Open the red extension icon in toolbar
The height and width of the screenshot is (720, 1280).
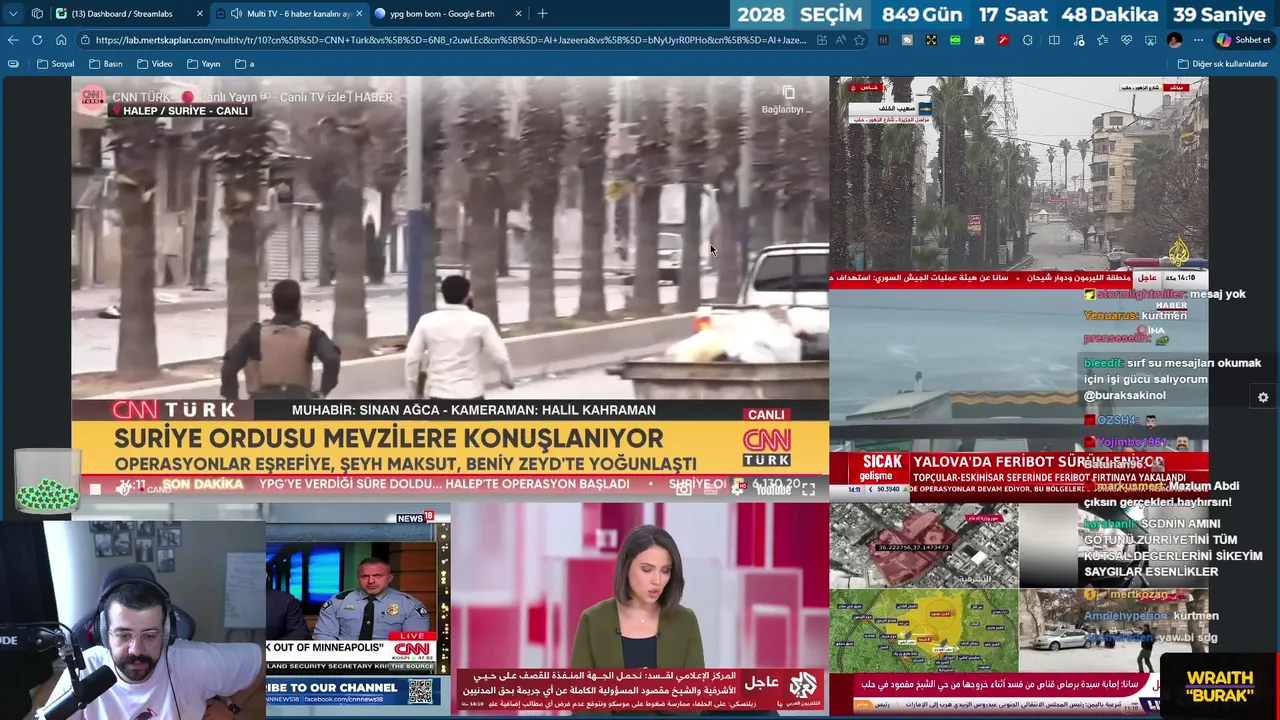1003,40
